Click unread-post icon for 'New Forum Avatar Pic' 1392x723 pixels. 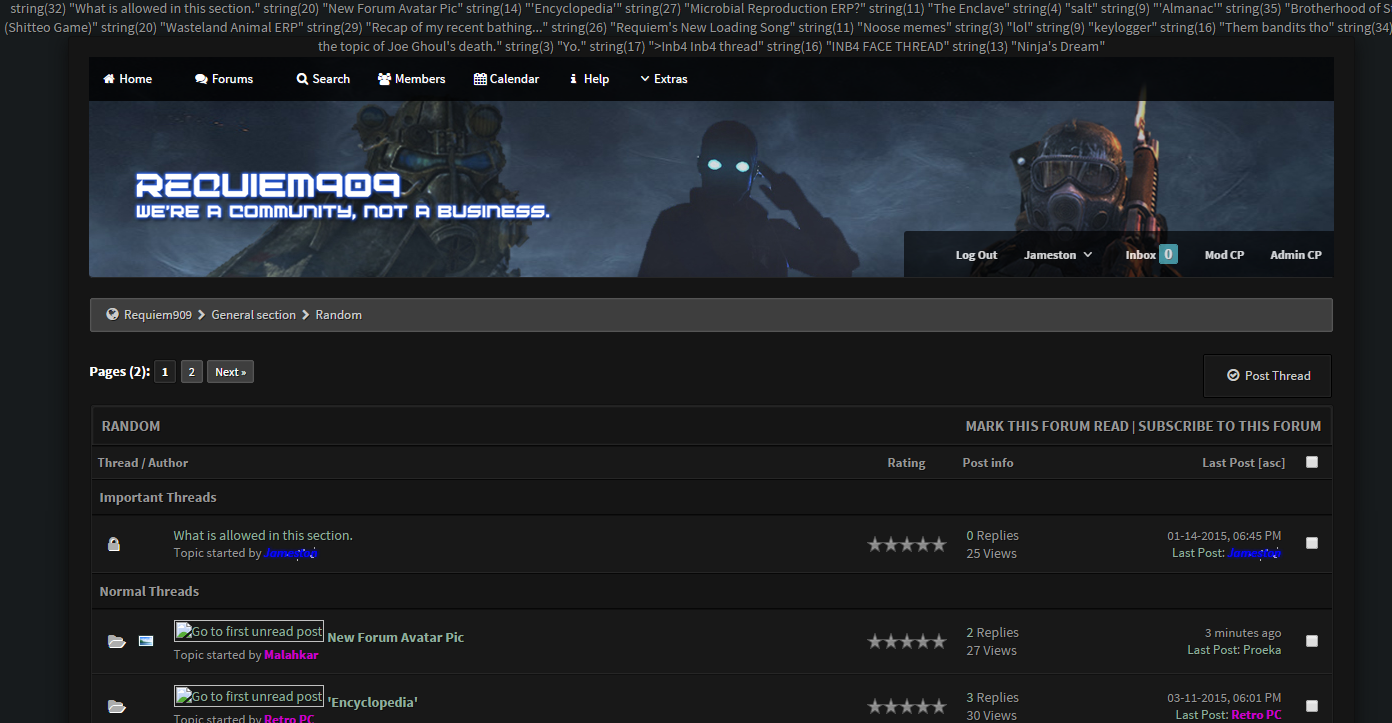(249, 631)
